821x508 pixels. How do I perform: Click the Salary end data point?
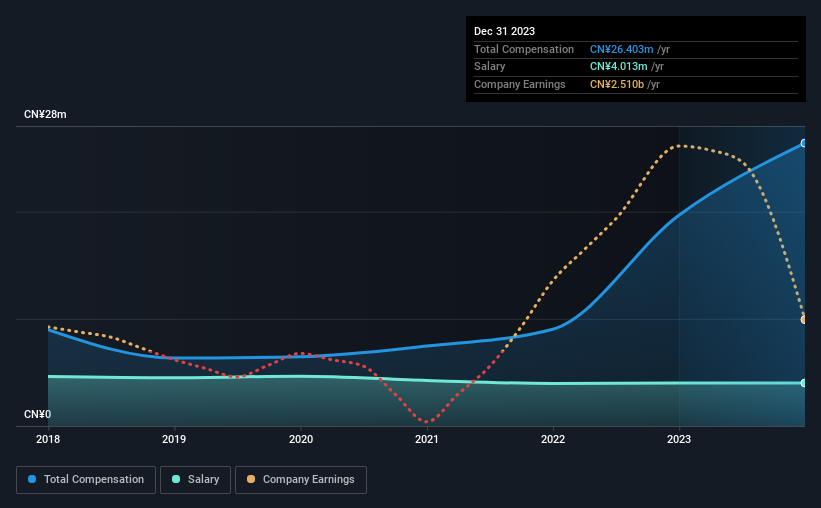[804, 383]
